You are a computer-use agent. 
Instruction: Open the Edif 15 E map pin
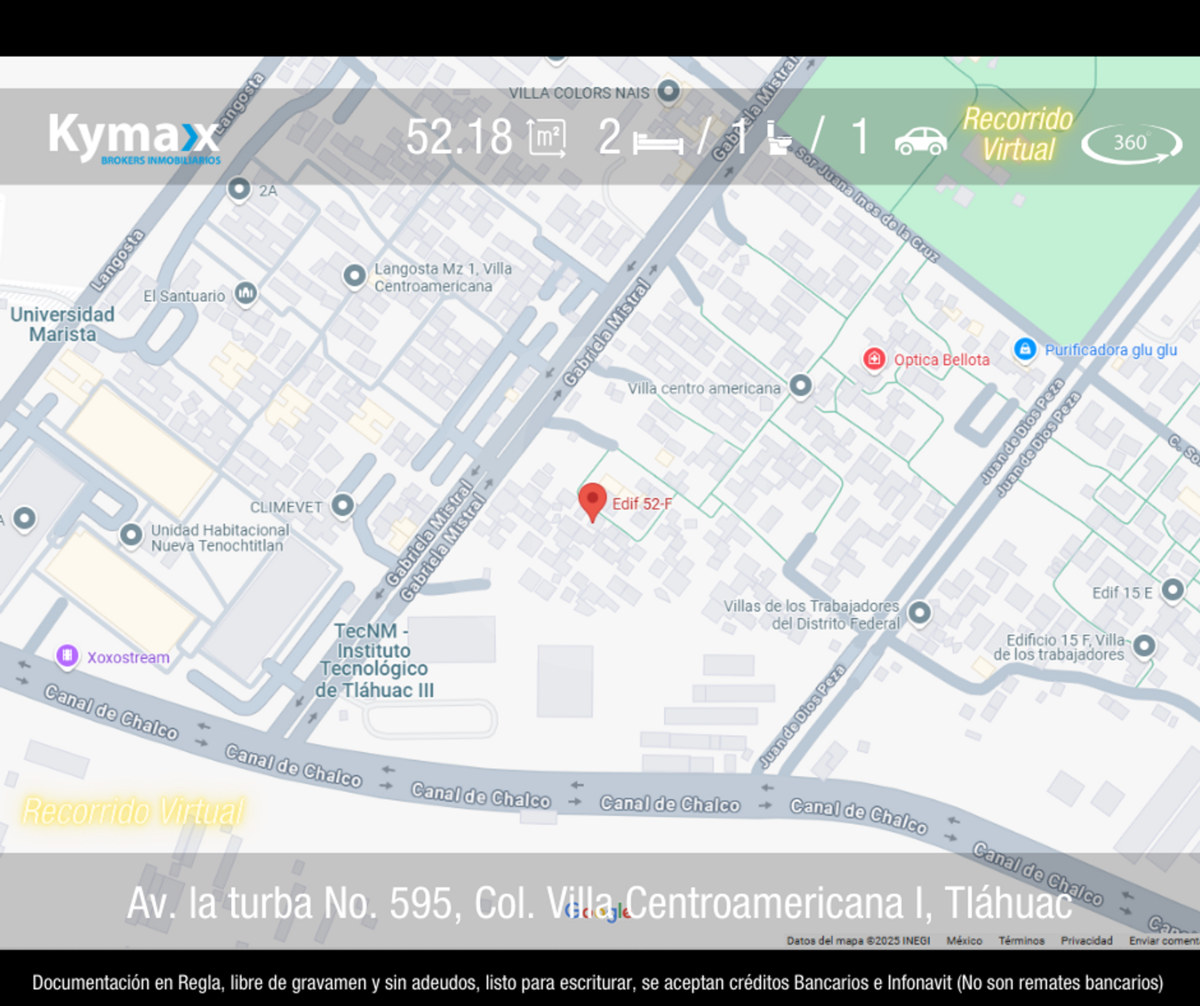point(1171,592)
